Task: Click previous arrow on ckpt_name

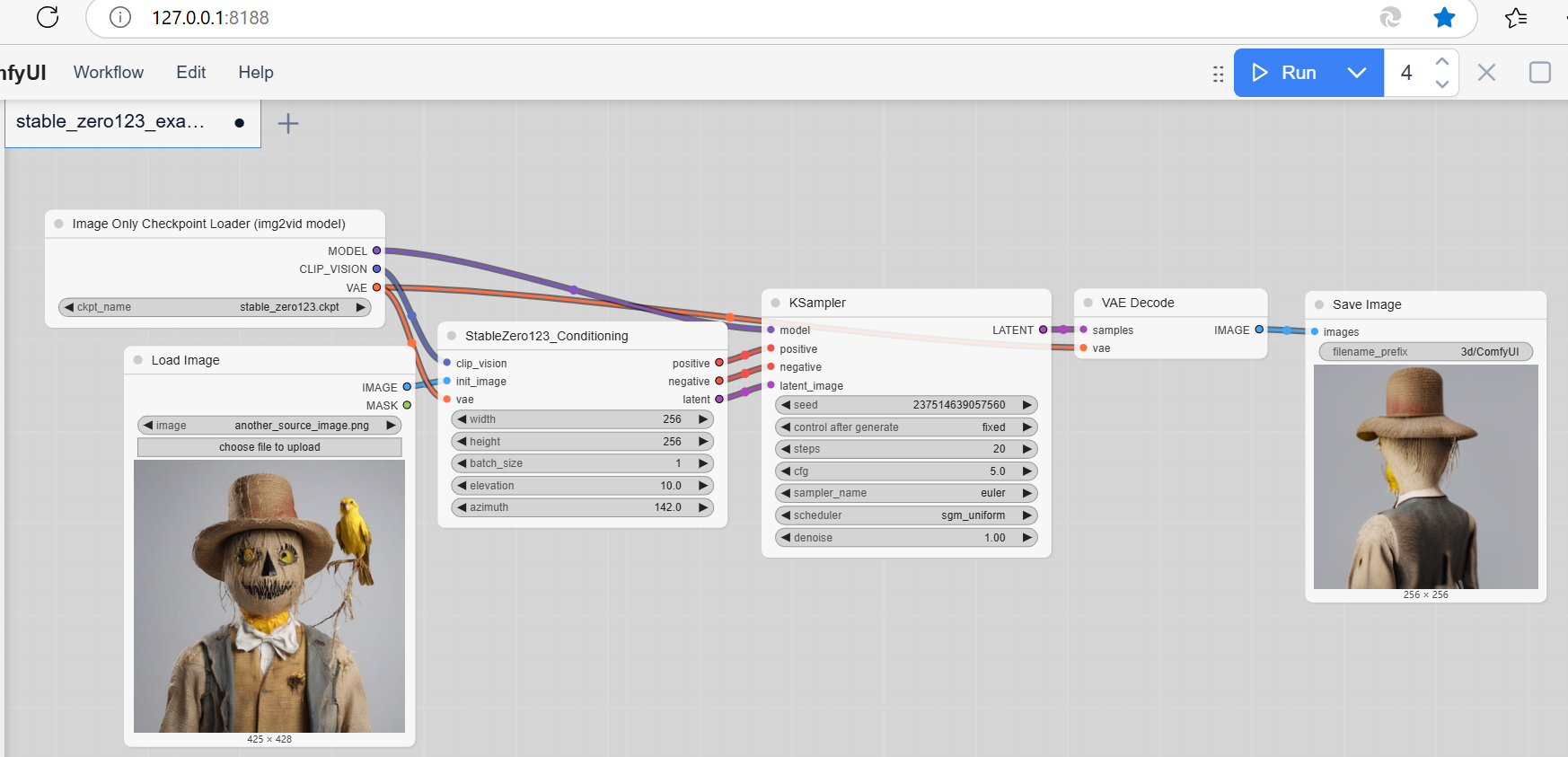Action: click(x=69, y=307)
